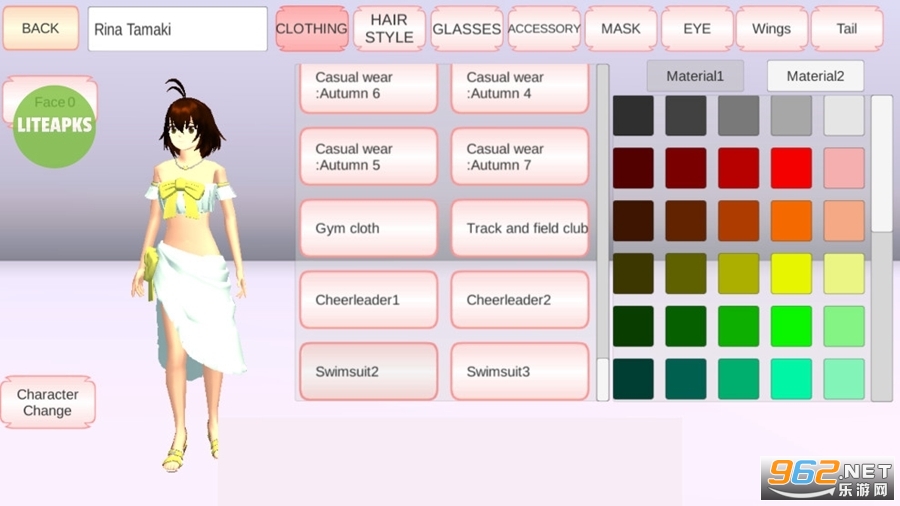This screenshot has width=900, height=506.
Task: Open the EYE customization tab
Action: [x=697, y=29]
